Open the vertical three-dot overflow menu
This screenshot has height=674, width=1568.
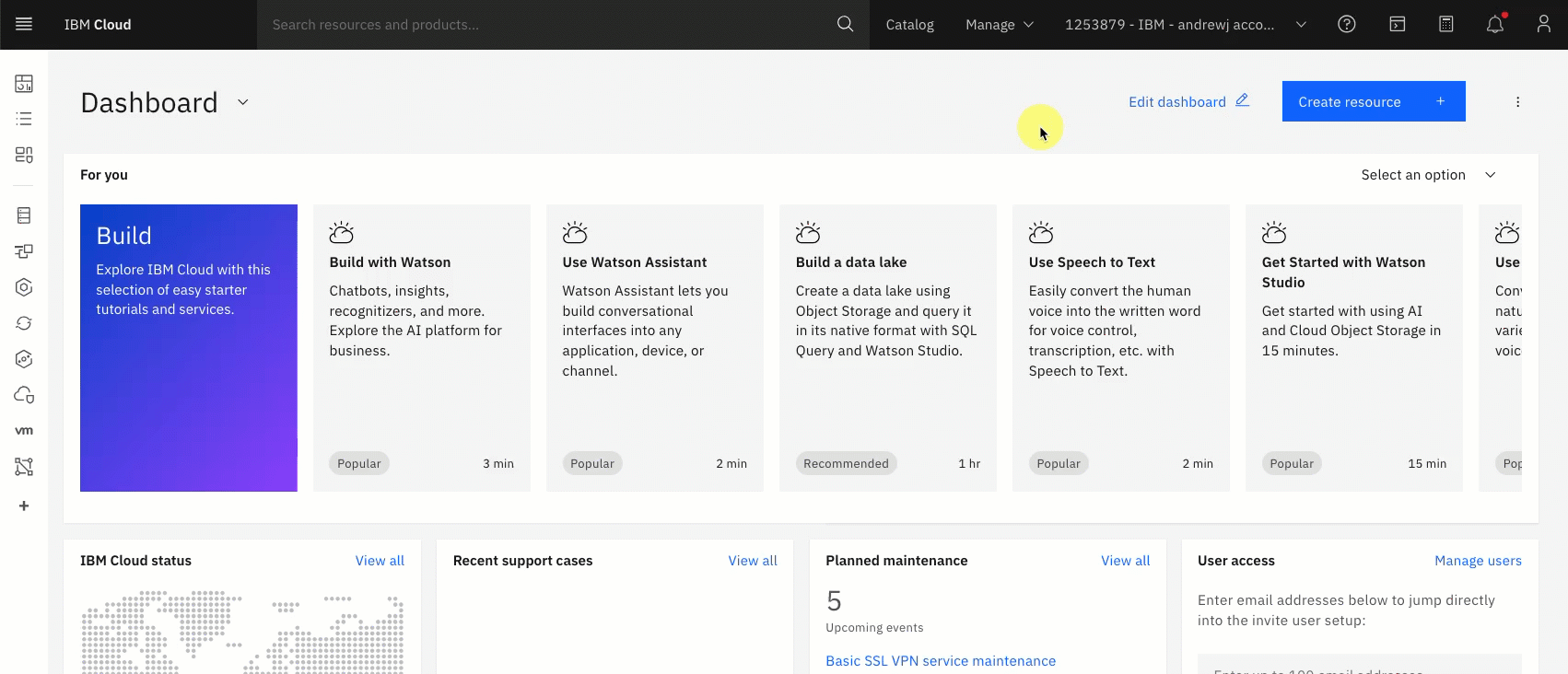point(1517,102)
